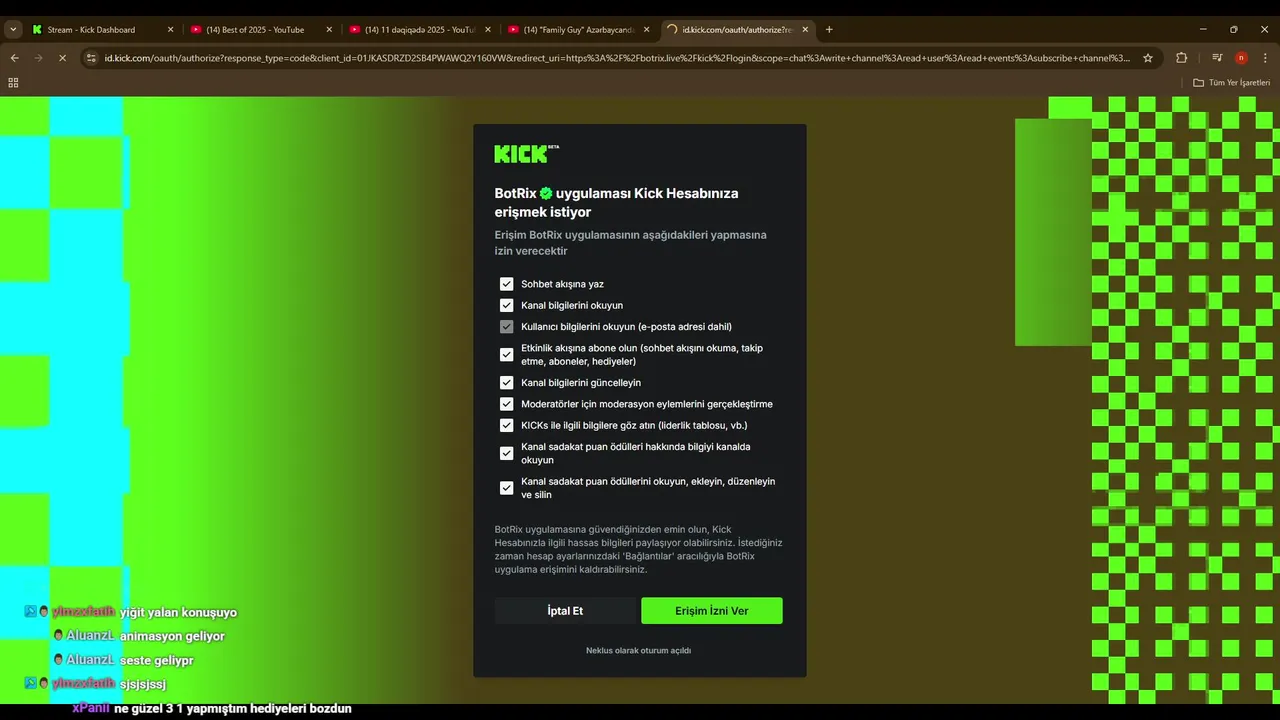This screenshot has height=720, width=1280.
Task: Open a new browser tab
Action: point(829,29)
